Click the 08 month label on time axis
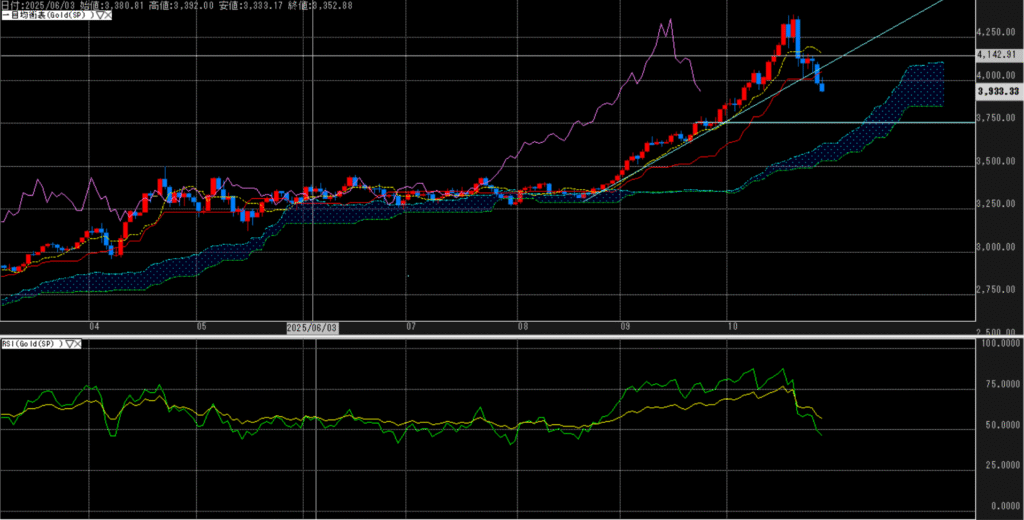 point(522,327)
